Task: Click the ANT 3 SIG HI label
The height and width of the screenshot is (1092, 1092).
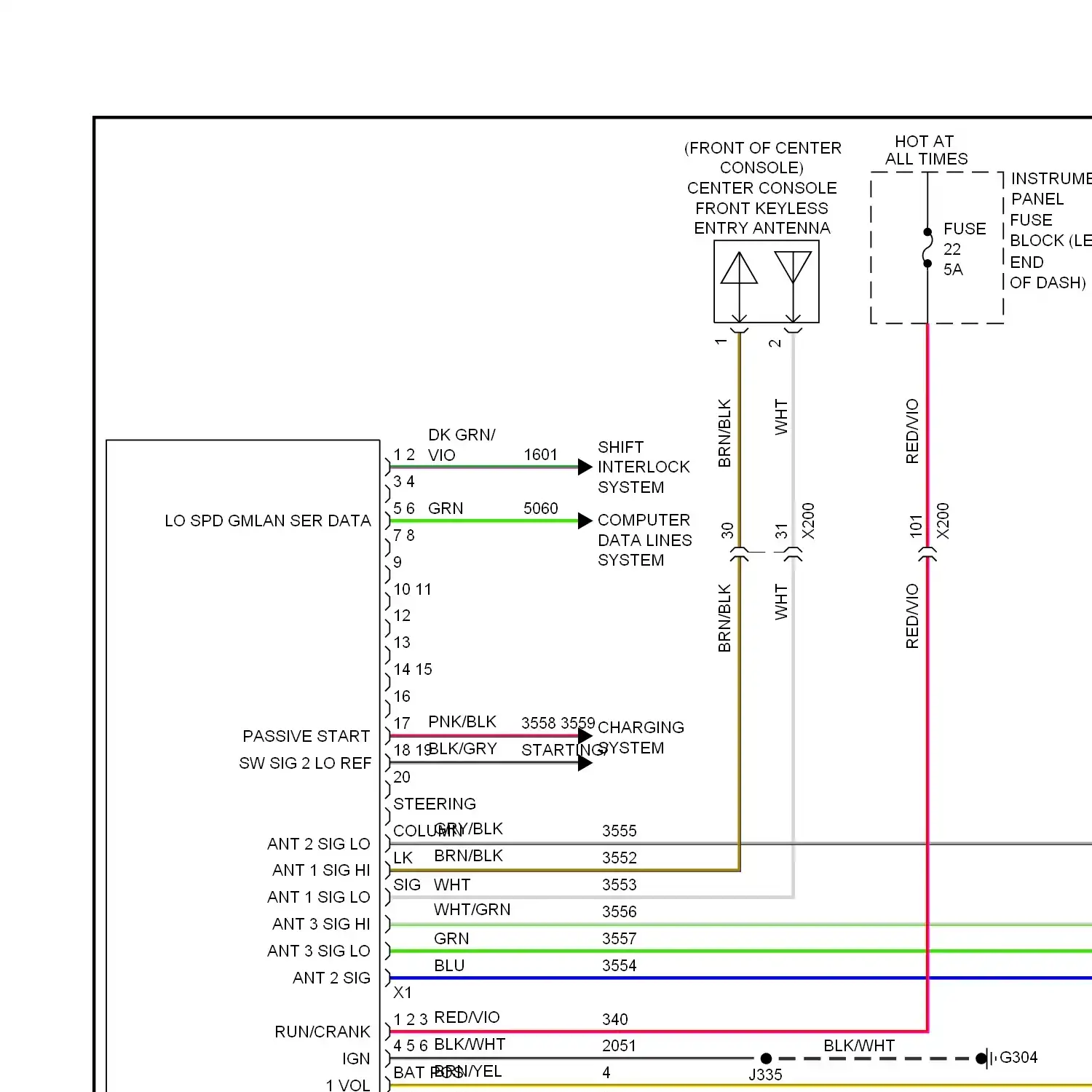Action: click(x=321, y=924)
